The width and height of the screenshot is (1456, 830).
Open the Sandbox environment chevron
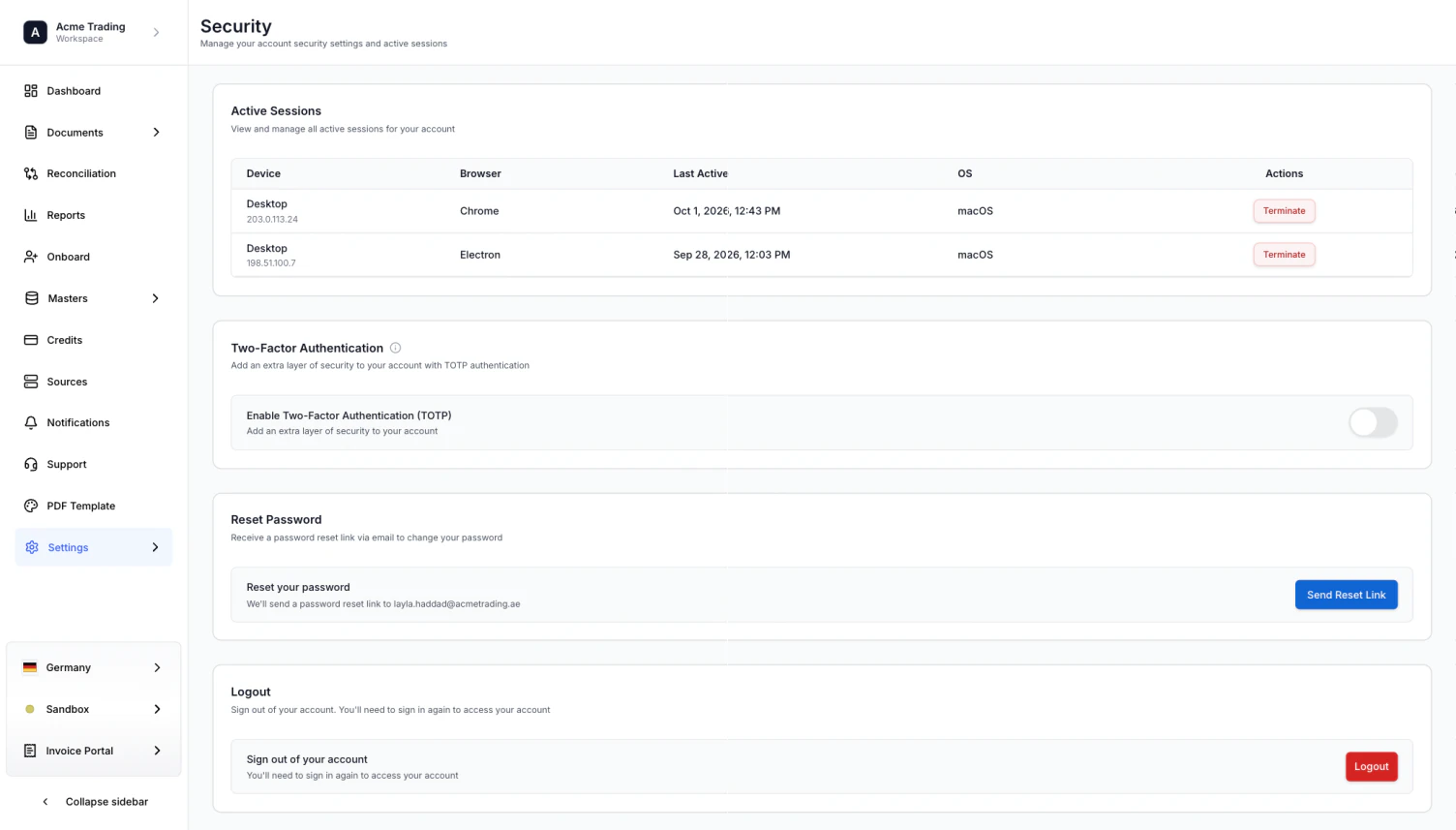click(157, 709)
